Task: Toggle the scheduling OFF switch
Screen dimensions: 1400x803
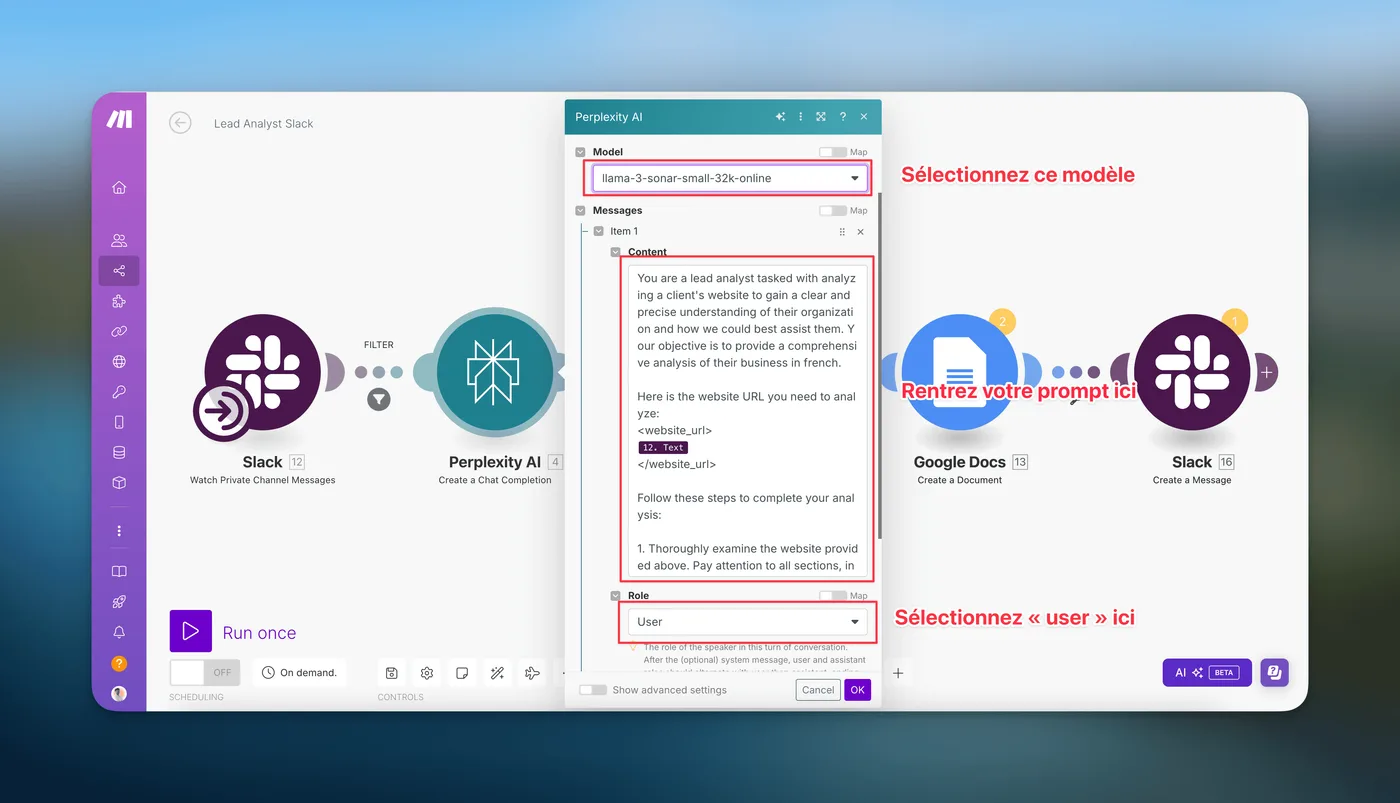Action: [203, 672]
